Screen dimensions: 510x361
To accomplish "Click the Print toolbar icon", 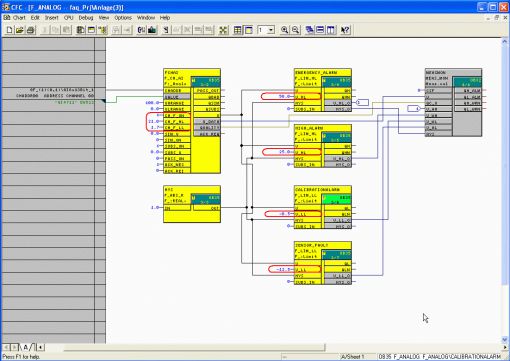I will coord(31,30).
